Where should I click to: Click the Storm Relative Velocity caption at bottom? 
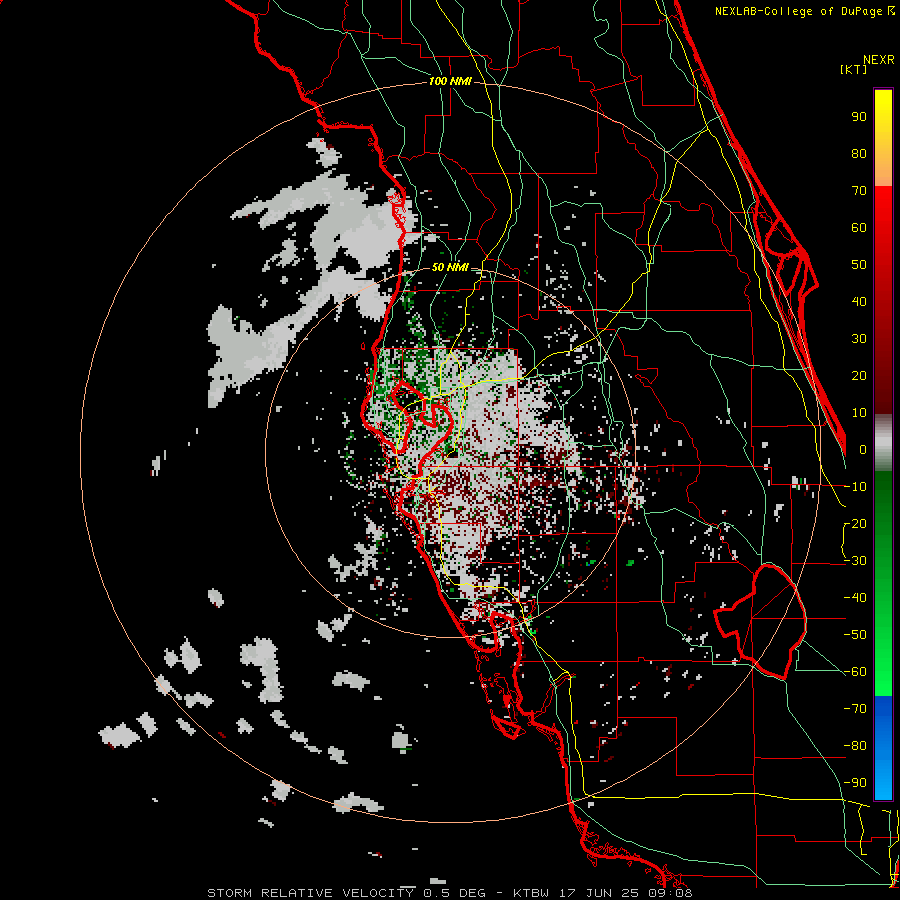[449, 893]
